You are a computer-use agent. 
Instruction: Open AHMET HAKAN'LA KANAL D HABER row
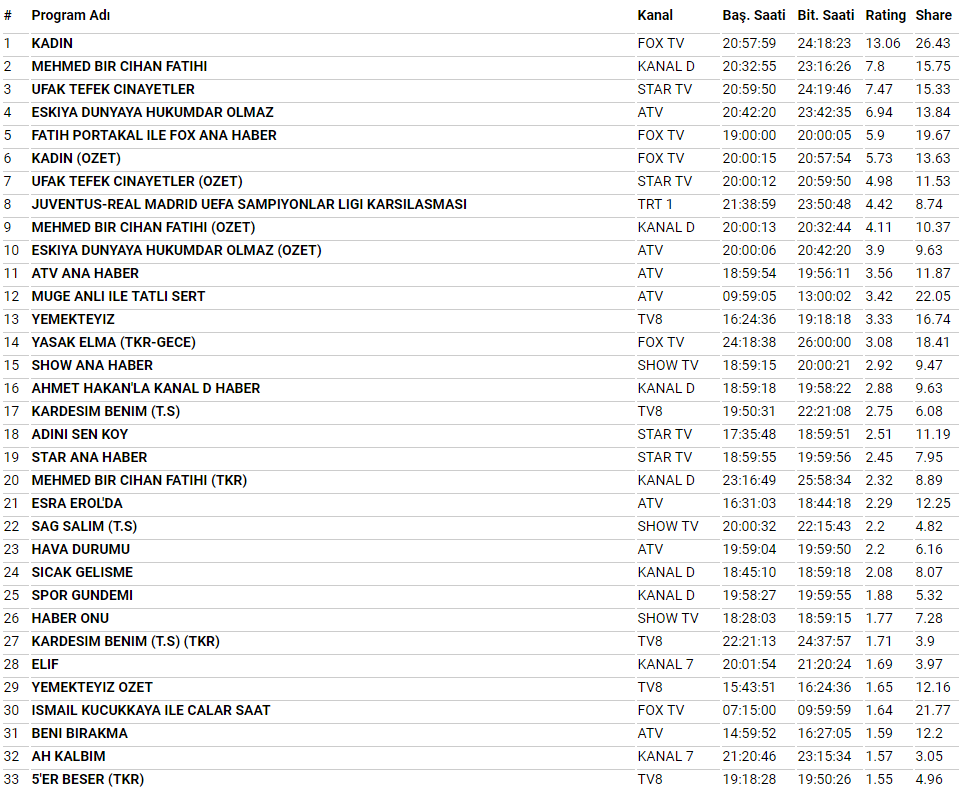(145, 388)
